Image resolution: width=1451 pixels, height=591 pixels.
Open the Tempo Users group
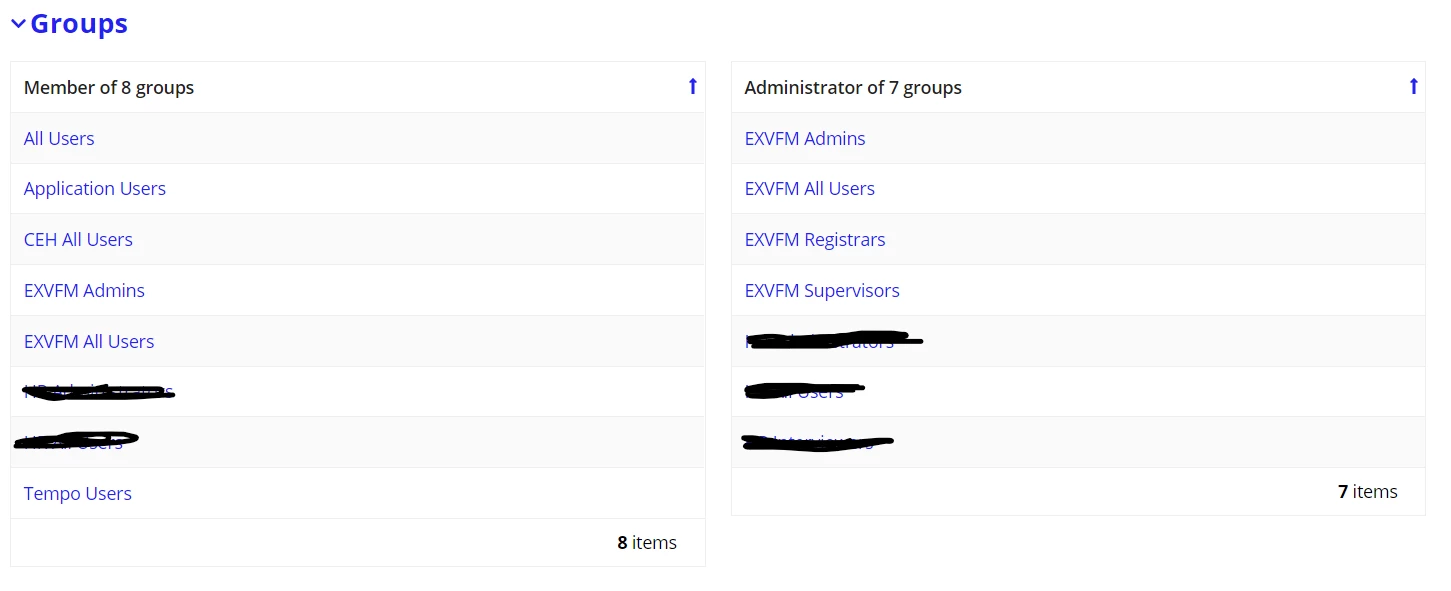(x=78, y=494)
